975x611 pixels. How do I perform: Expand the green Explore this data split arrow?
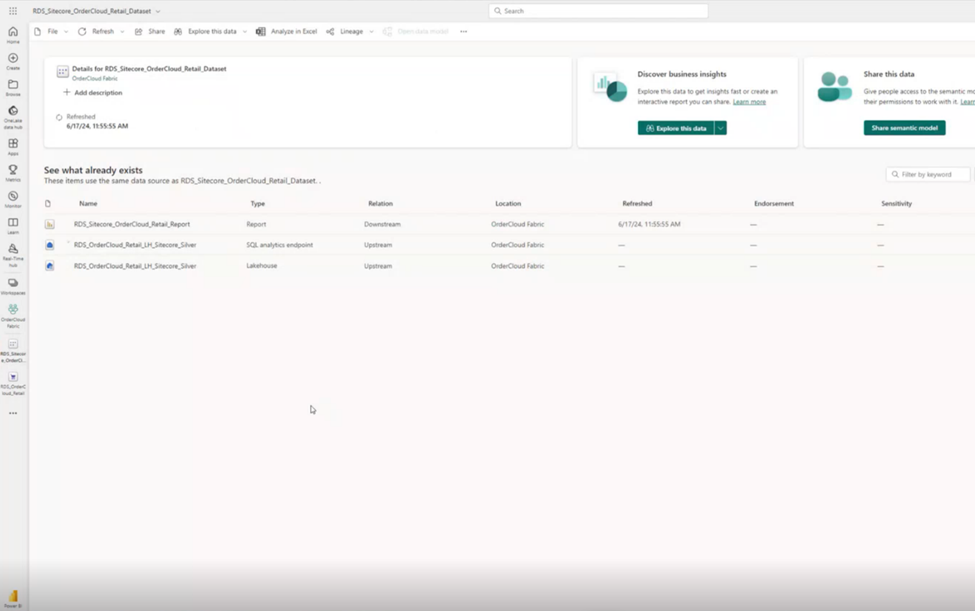pyautogui.click(x=721, y=128)
